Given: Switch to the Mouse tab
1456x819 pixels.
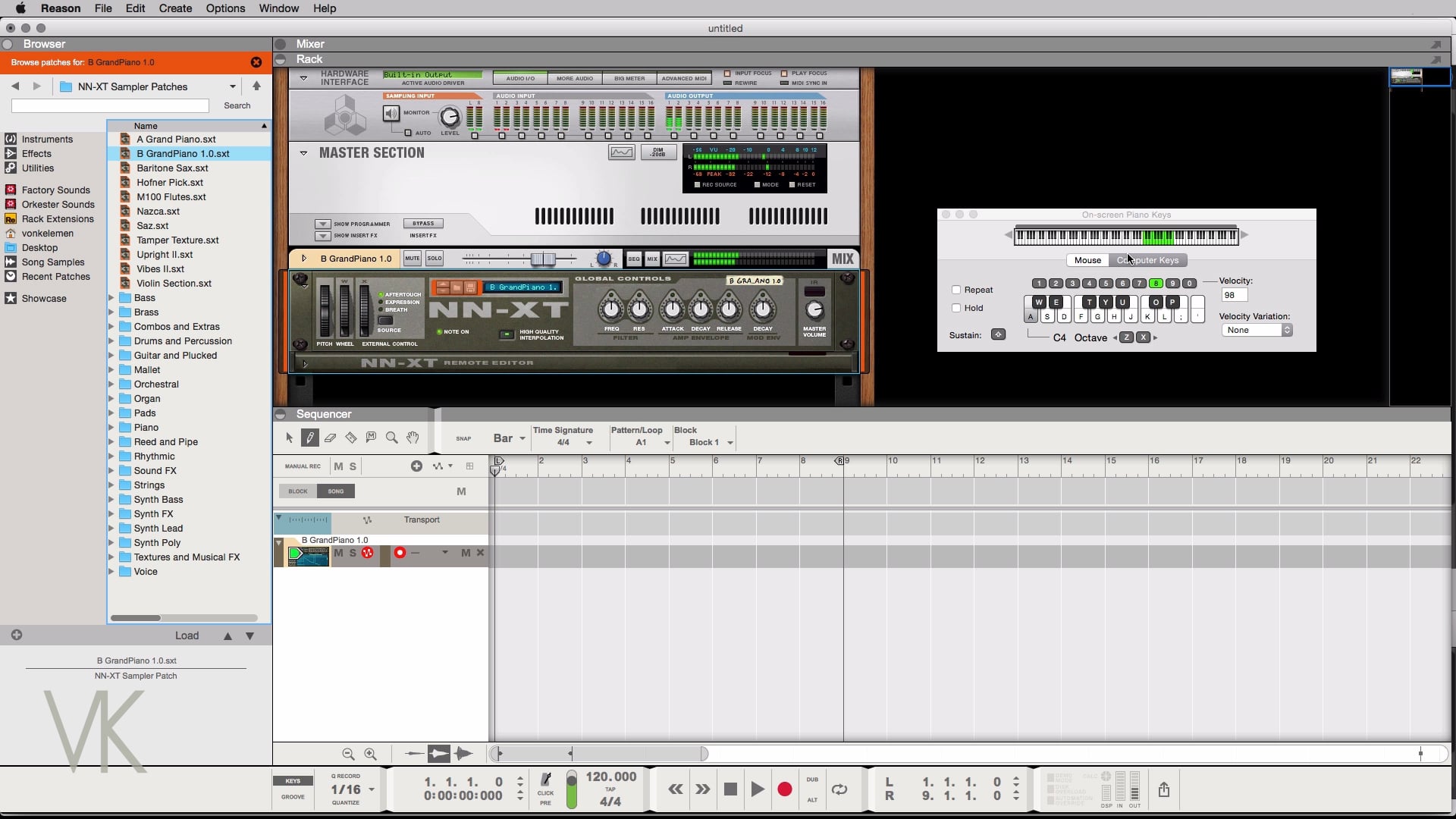Looking at the screenshot, I should pyautogui.click(x=1087, y=260).
